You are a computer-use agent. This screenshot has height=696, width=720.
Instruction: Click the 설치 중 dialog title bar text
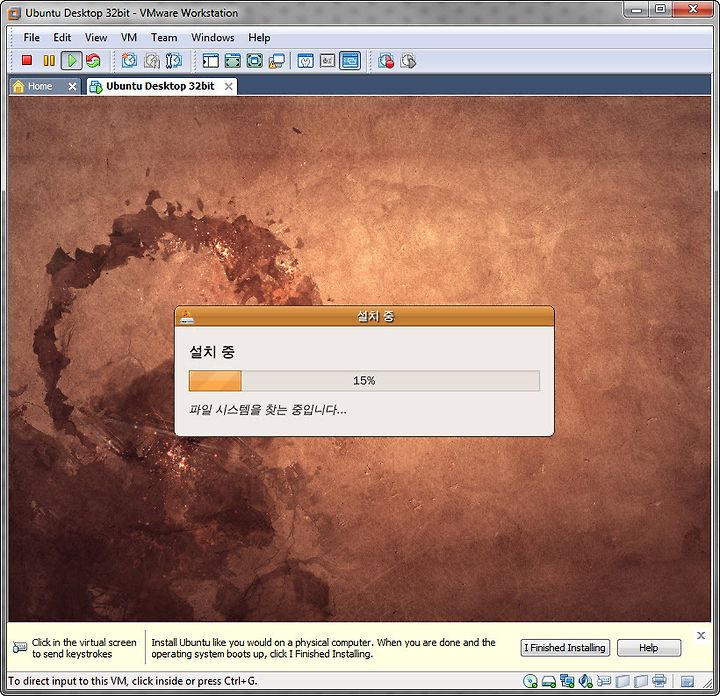pos(376,316)
